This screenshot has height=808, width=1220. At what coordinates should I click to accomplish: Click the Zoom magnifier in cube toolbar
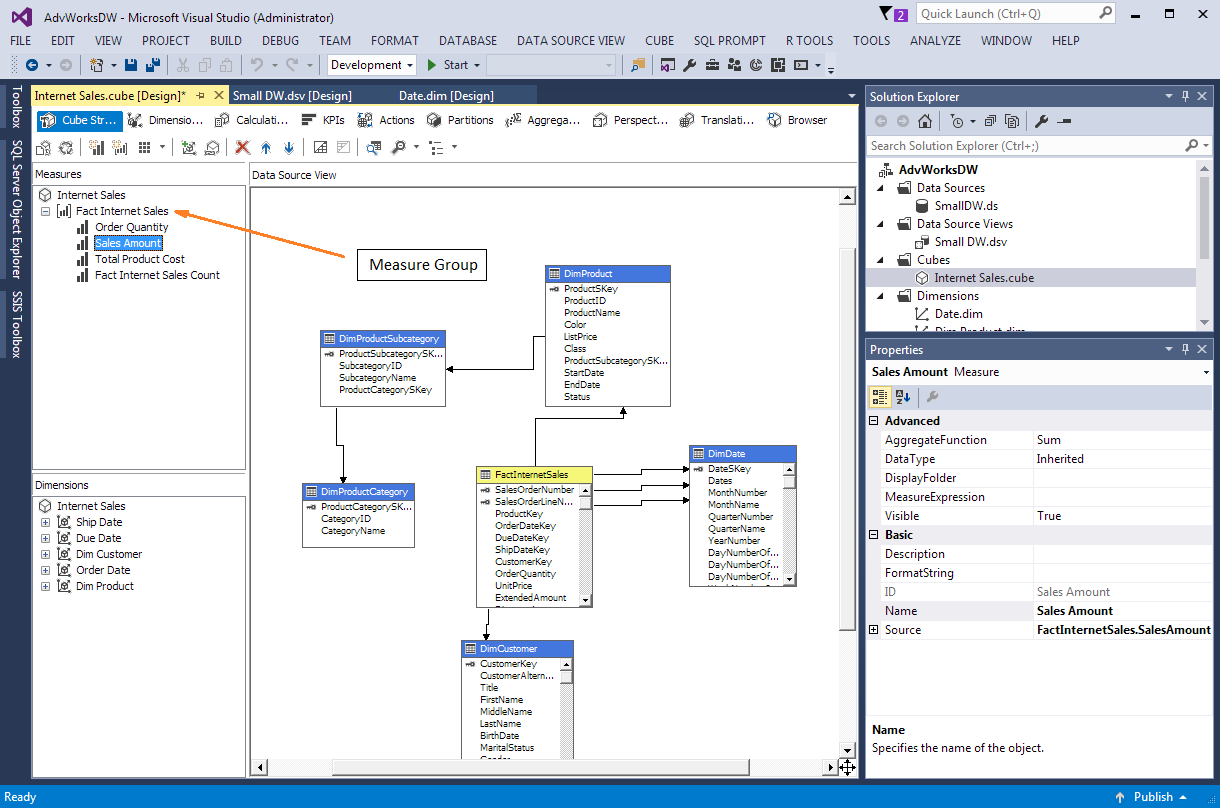click(x=398, y=147)
